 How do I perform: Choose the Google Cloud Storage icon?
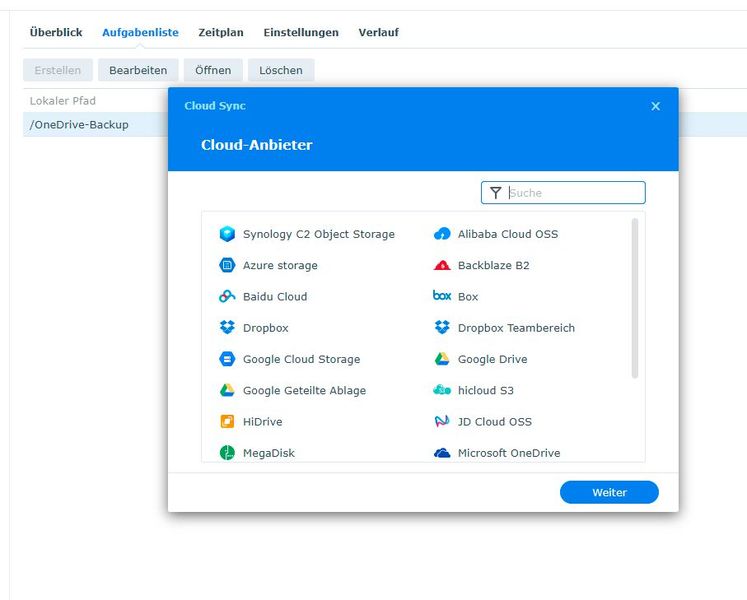(x=227, y=359)
